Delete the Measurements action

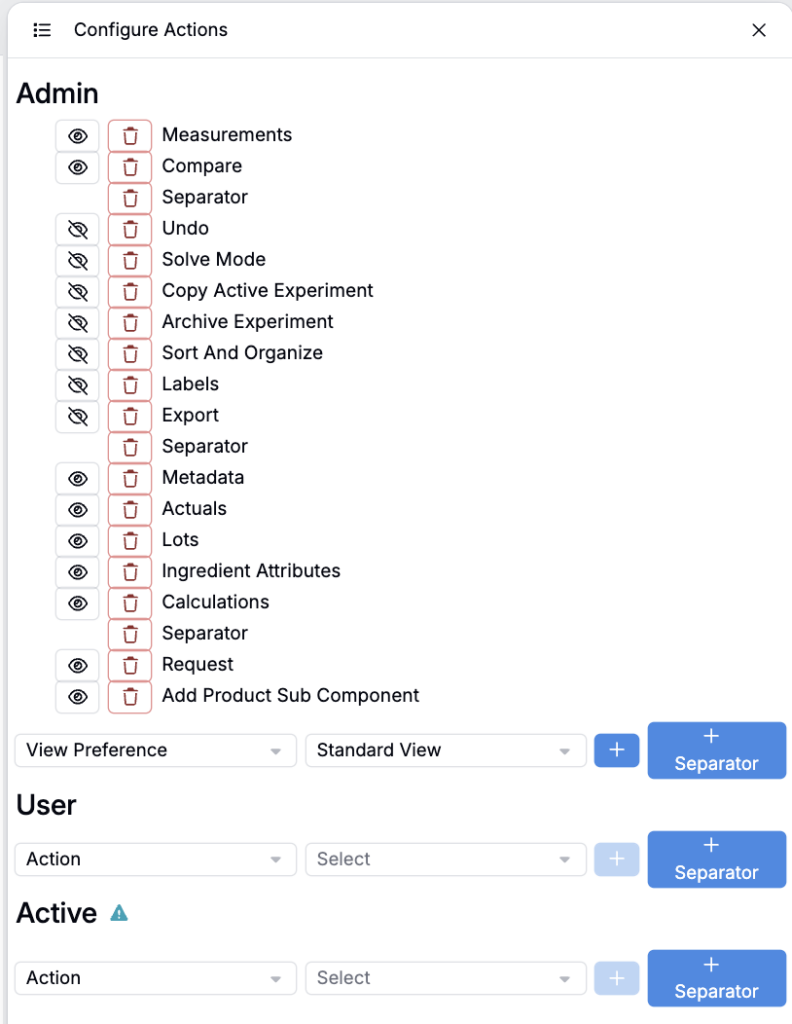(130, 135)
